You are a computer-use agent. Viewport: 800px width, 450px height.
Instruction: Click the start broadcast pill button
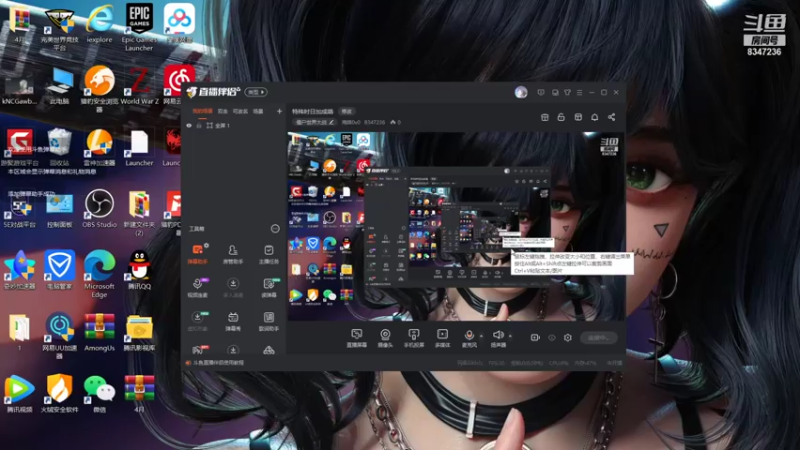(599, 338)
